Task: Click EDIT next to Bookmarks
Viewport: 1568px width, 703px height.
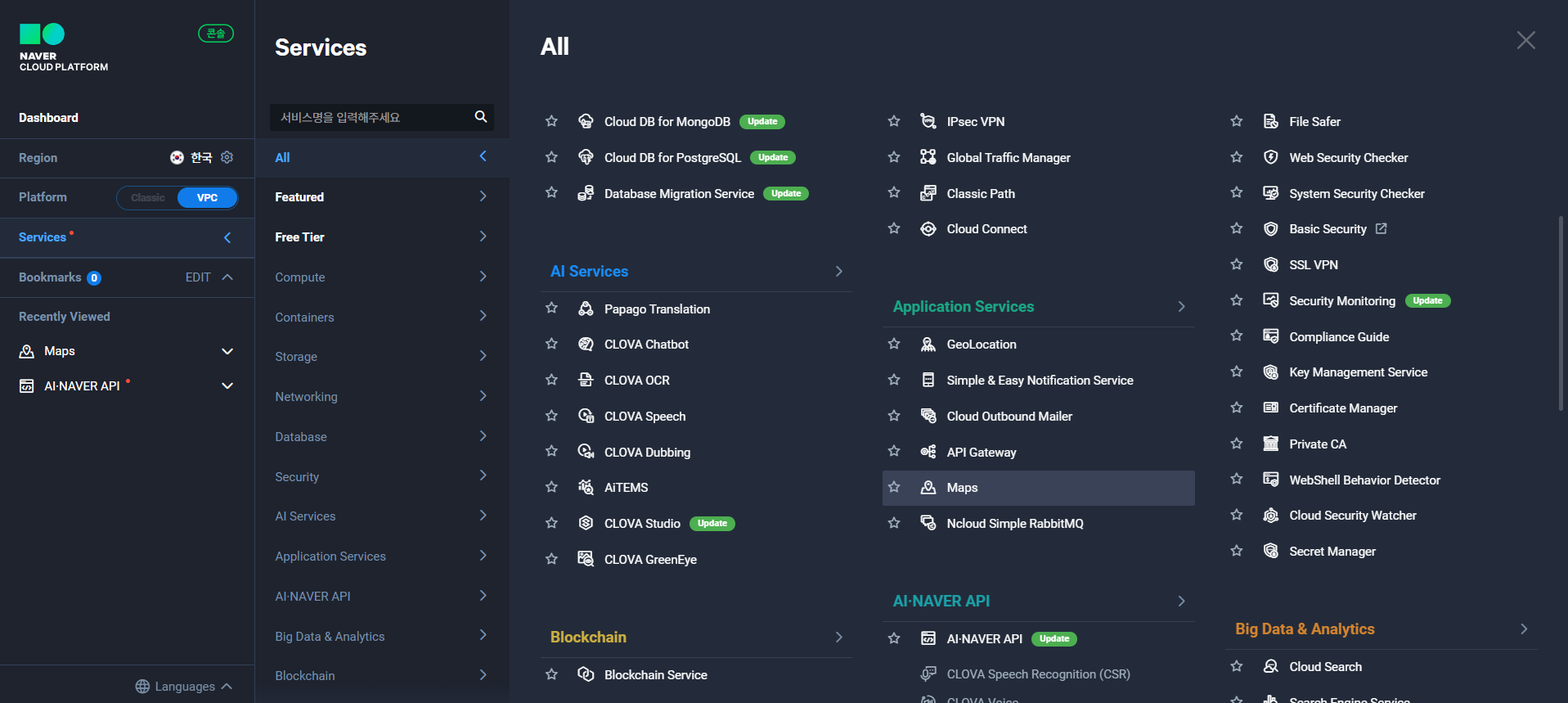Action: click(x=198, y=277)
